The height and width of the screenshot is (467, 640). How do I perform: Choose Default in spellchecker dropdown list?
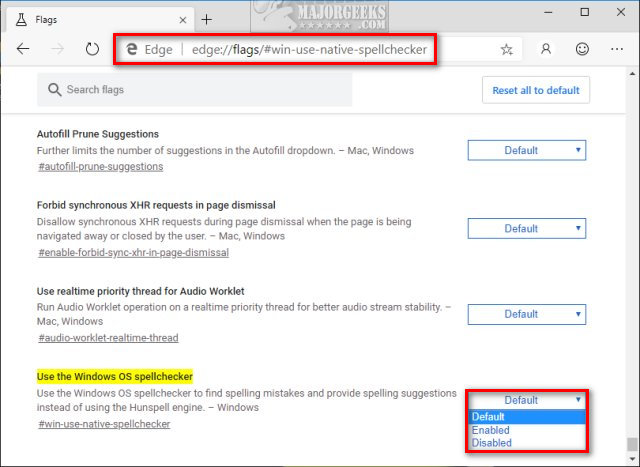527,417
